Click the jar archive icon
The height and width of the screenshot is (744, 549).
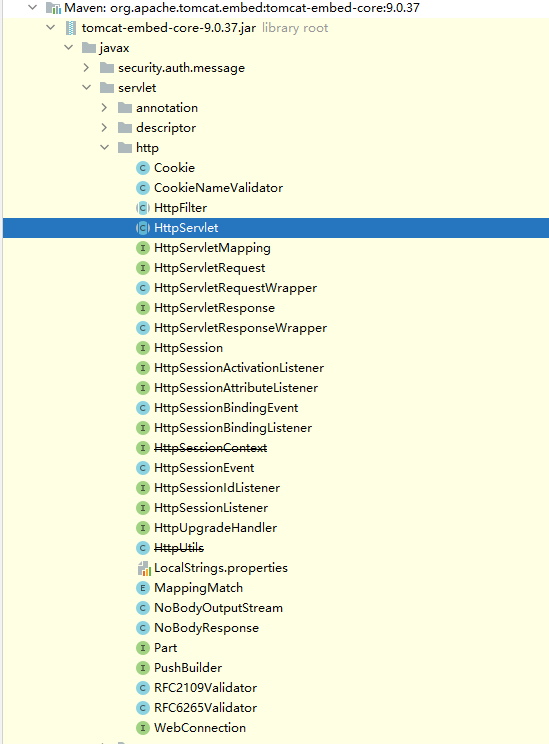tap(71, 28)
